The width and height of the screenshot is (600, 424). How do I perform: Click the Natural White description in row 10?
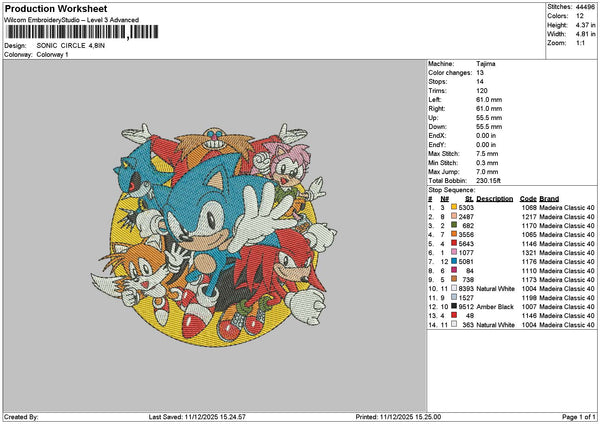495,289
